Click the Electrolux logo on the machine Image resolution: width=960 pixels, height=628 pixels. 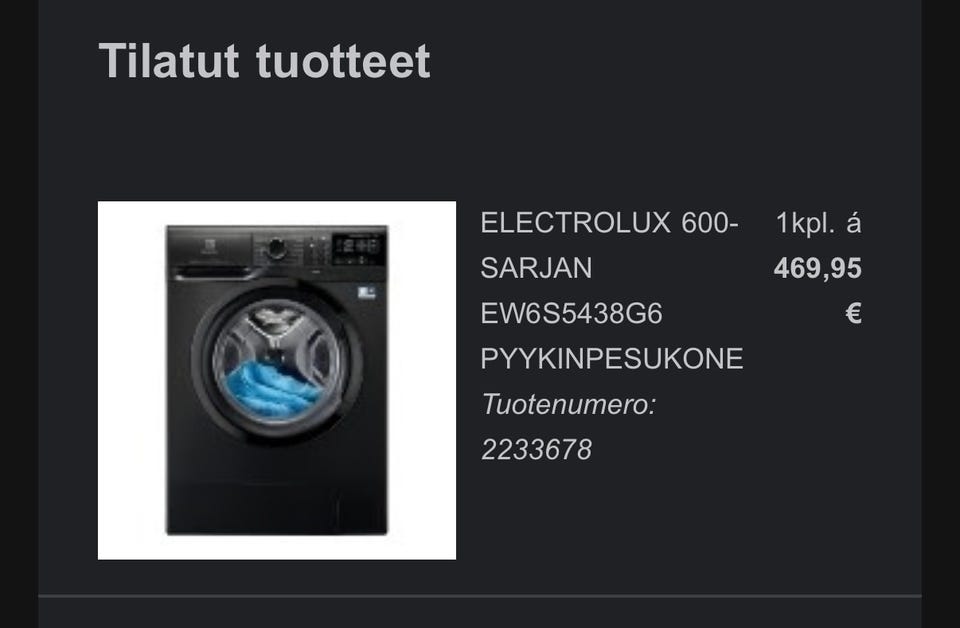pyautogui.click(x=209, y=249)
